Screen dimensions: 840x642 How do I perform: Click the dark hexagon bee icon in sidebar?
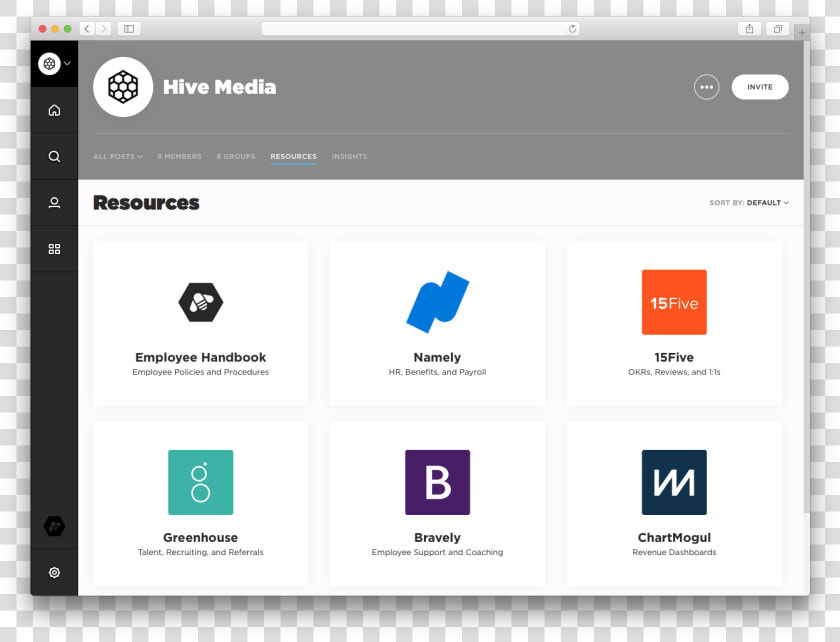54,526
